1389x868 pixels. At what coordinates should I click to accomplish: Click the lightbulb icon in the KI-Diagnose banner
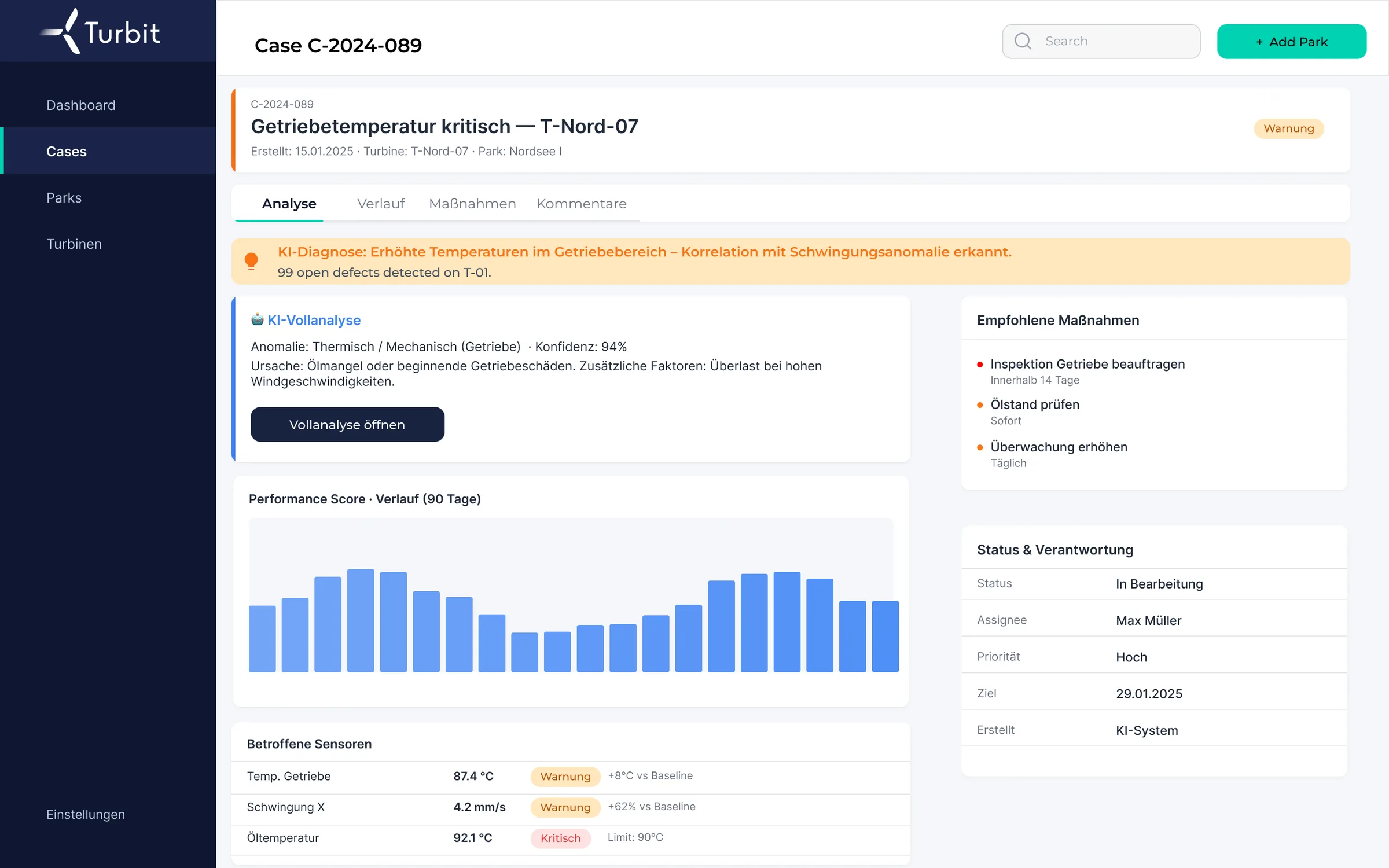[x=251, y=262]
